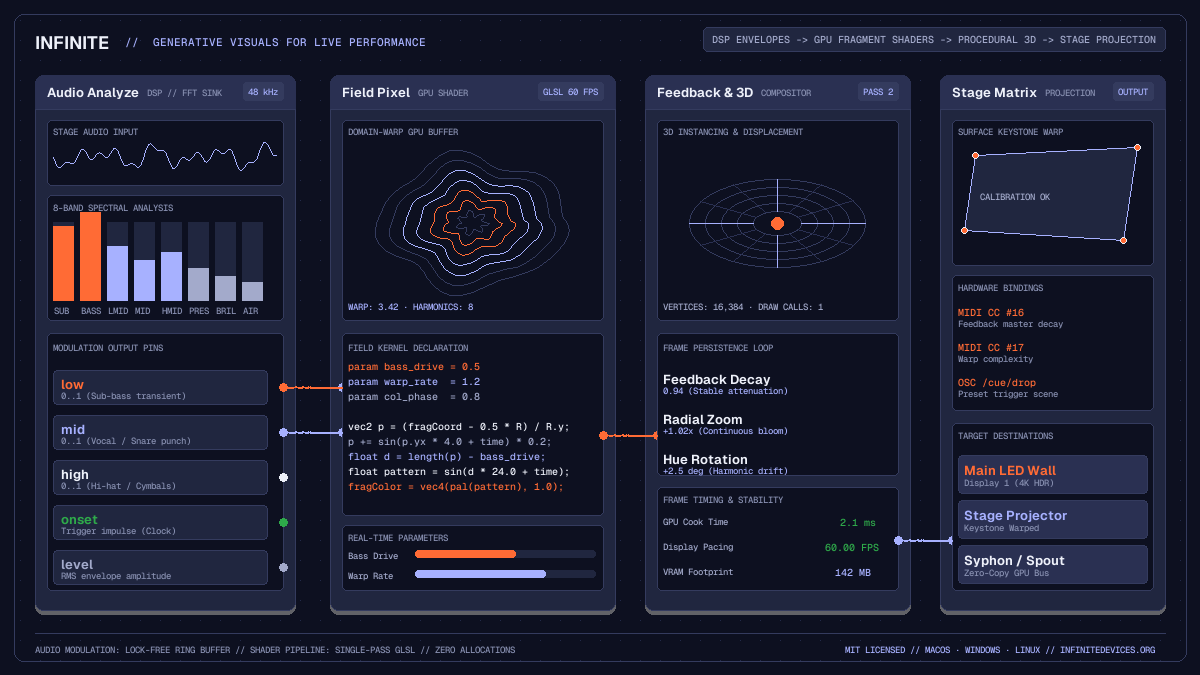Click the fragColor code line
The width and height of the screenshot is (1200, 675).
point(456,487)
